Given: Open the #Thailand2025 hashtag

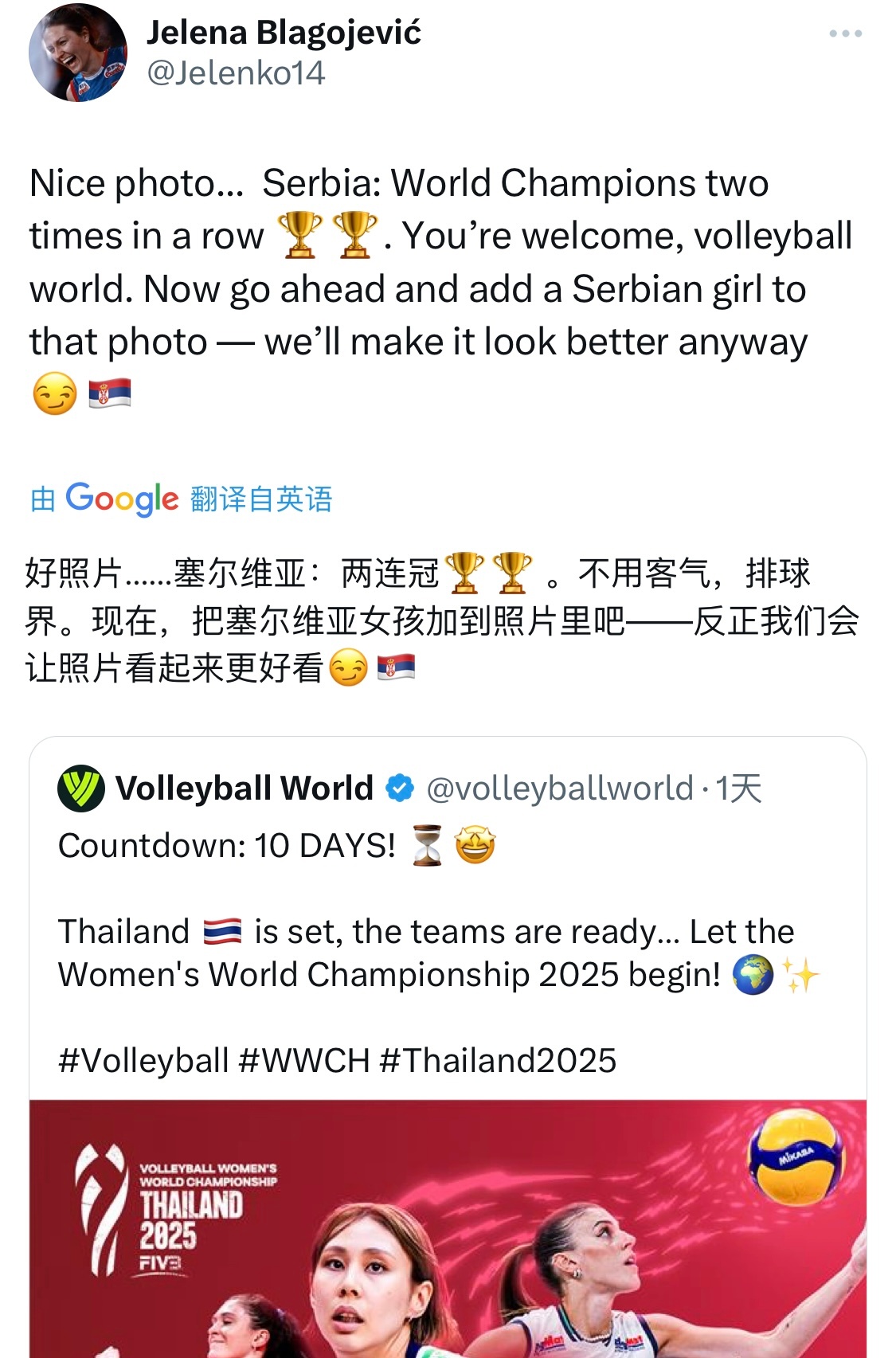Looking at the screenshot, I should [x=498, y=1061].
